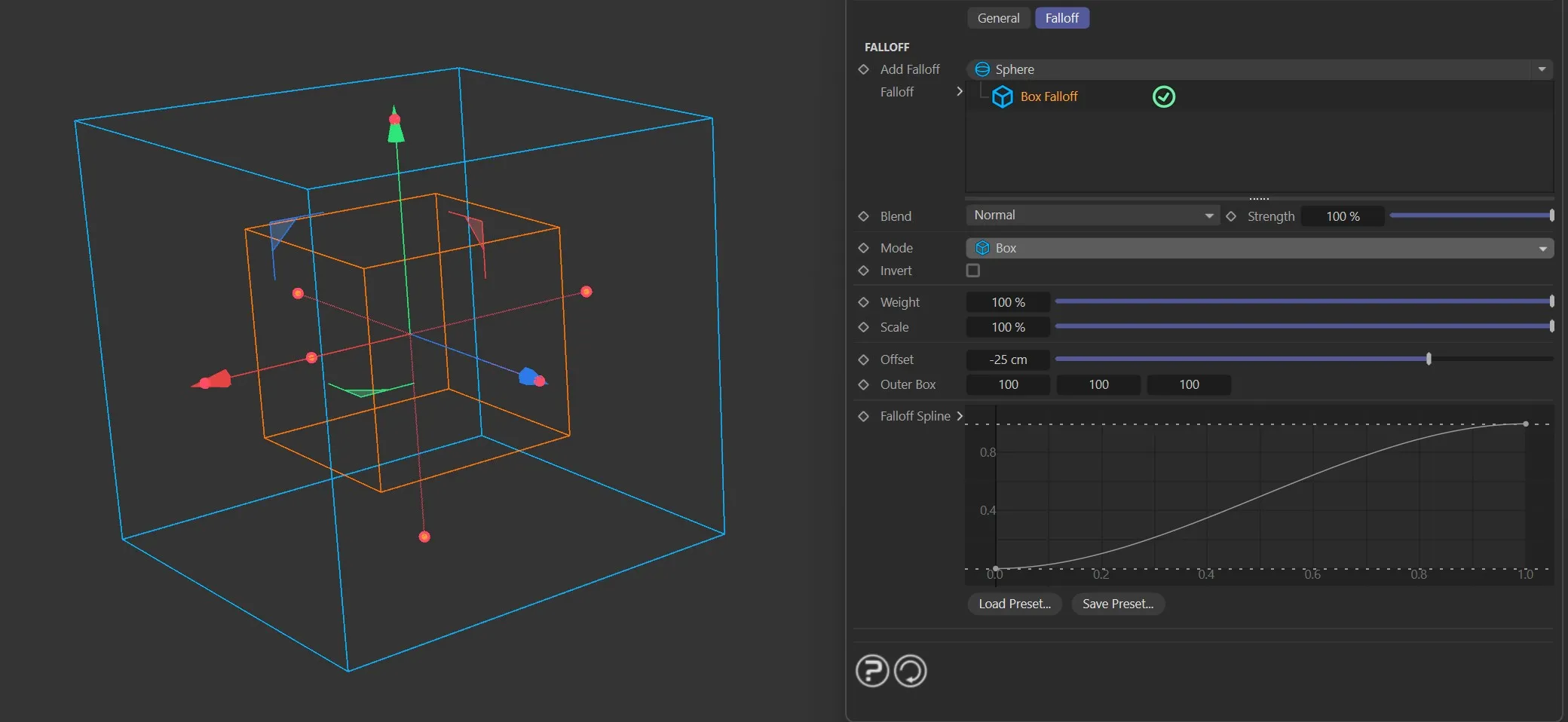Click the Weight keyframe diamond icon
The width and height of the screenshot is (1568, 722).
pos(864,302)
